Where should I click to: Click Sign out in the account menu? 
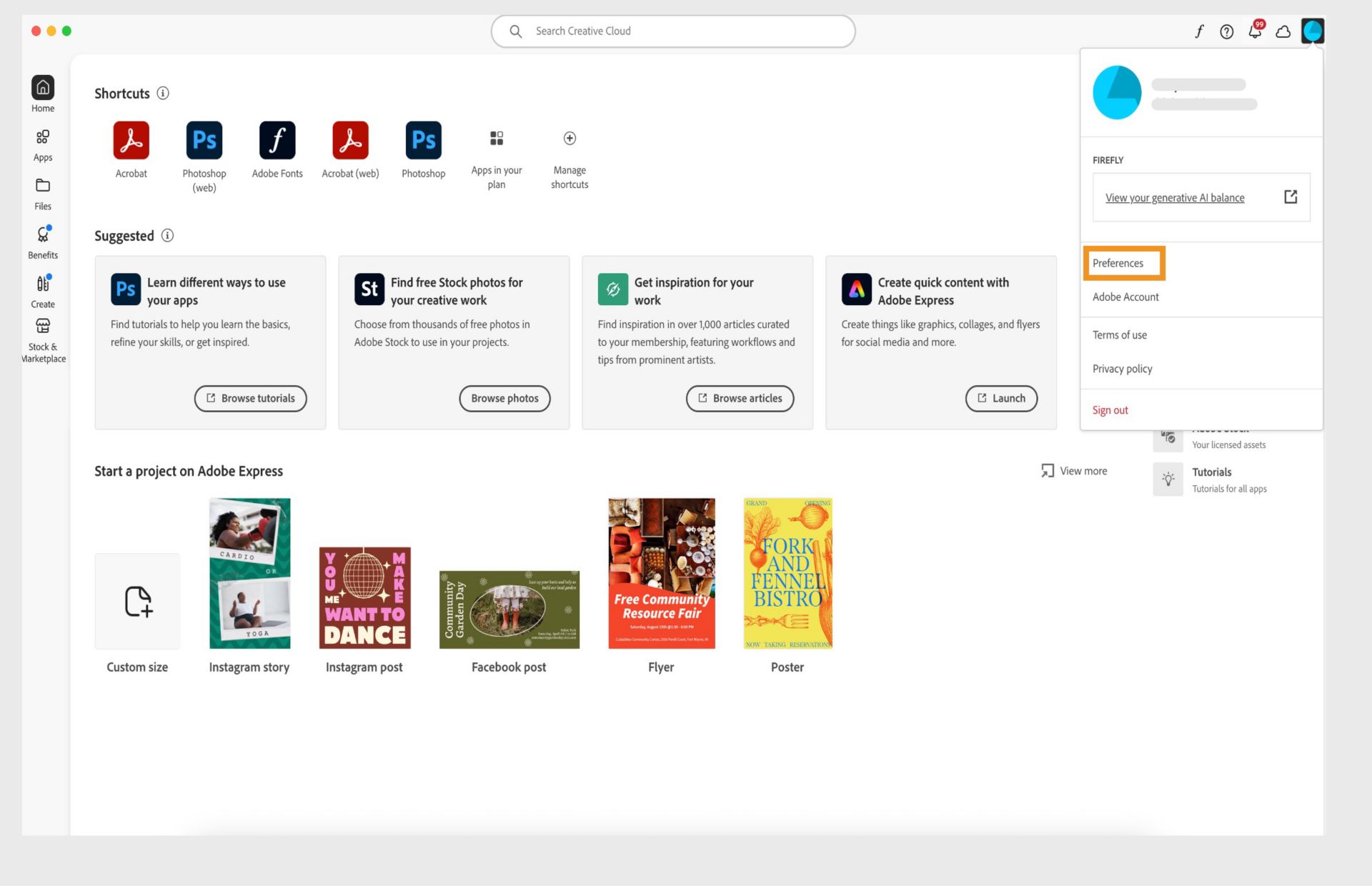pyautogui.click(x=1110, y=409)
